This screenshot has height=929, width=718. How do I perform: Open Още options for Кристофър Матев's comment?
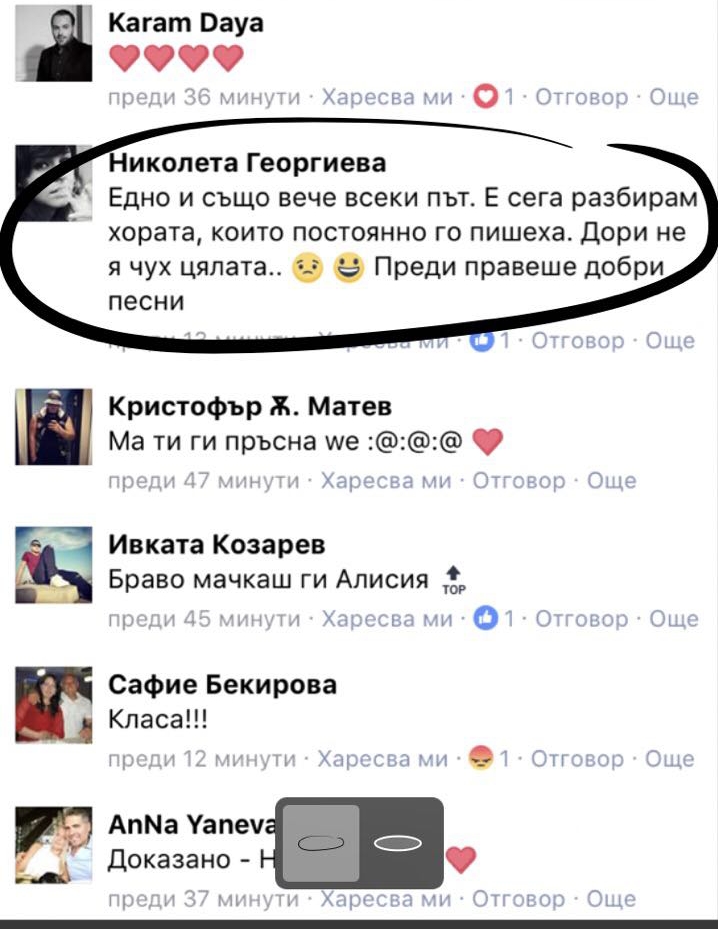(611, 480)
